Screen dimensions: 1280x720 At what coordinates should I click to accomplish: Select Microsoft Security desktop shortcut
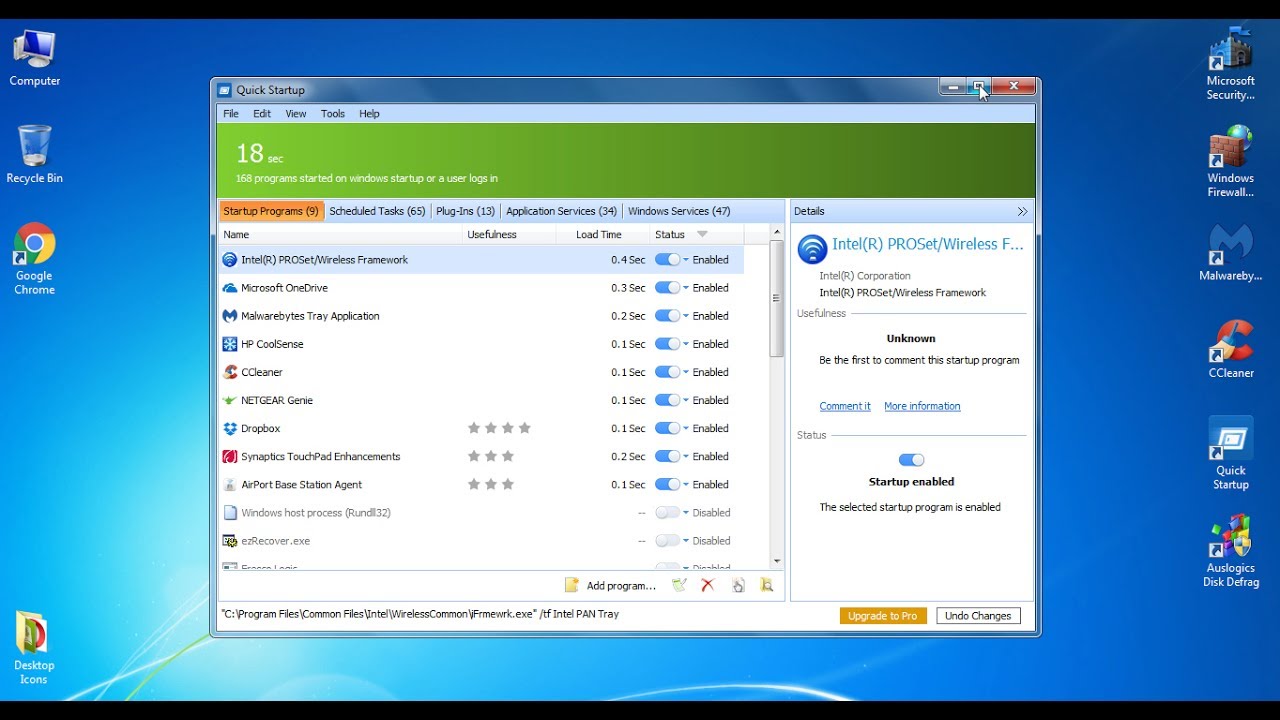coord(1231,65)
